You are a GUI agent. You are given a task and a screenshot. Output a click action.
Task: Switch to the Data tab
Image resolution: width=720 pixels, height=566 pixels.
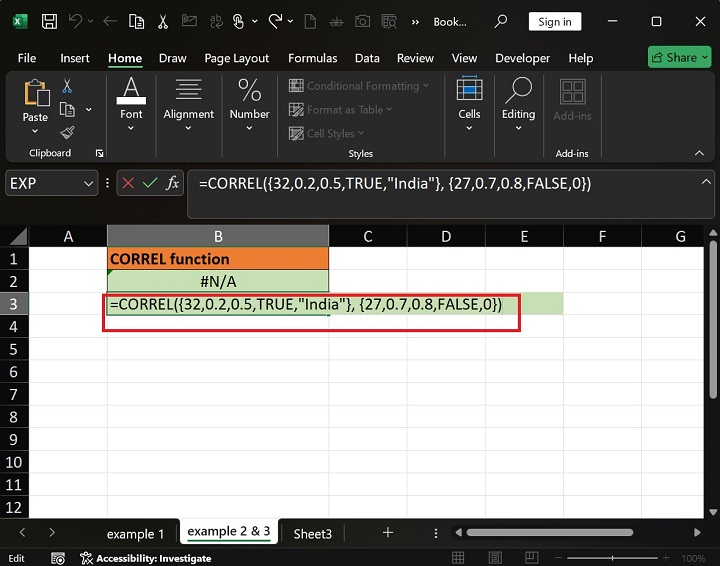(367, 58)
